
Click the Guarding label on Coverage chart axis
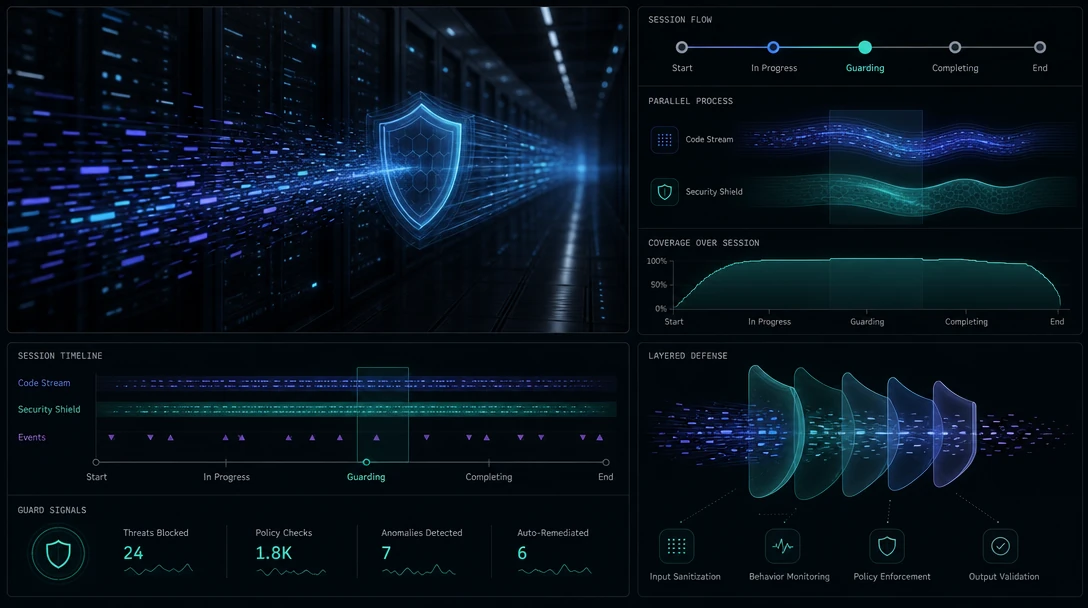click(x=867, y=321)
